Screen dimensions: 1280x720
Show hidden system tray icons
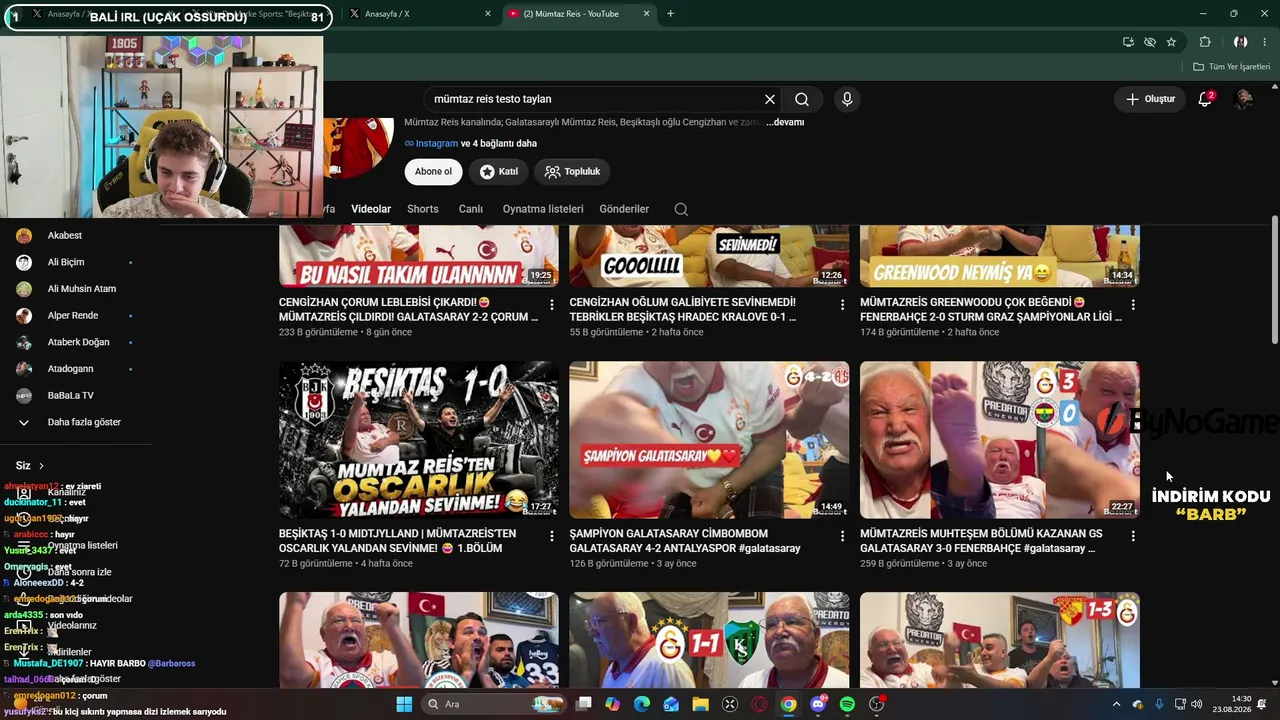(x=1116, y=704)
